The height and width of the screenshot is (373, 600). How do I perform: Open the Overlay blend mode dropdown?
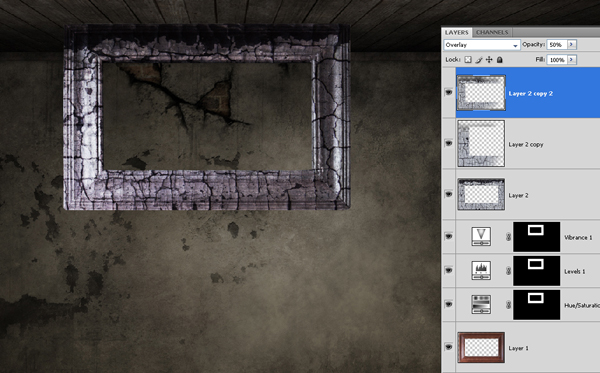coord(482,45)
